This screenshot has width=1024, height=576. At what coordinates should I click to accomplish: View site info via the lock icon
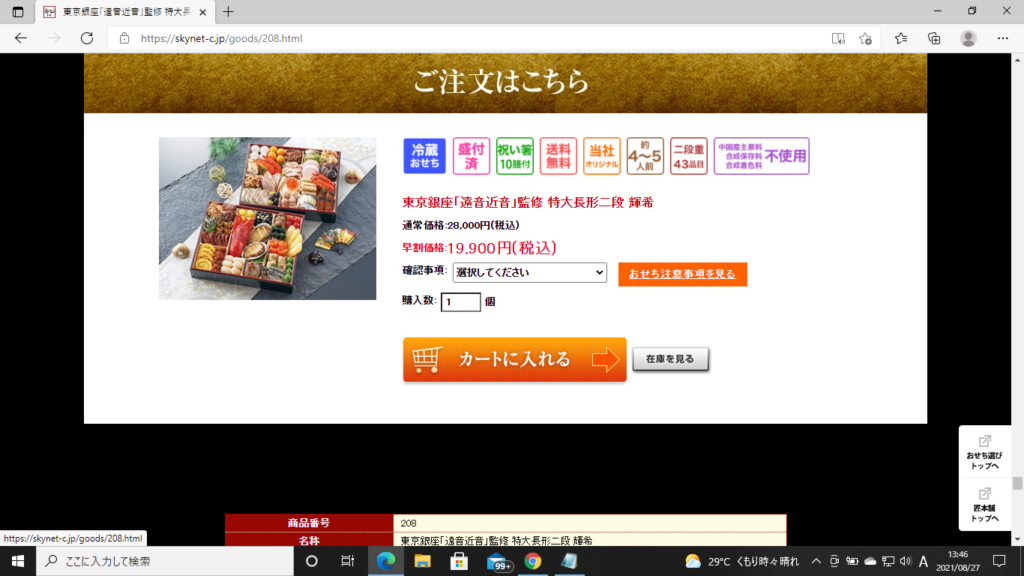click(124, 39)
